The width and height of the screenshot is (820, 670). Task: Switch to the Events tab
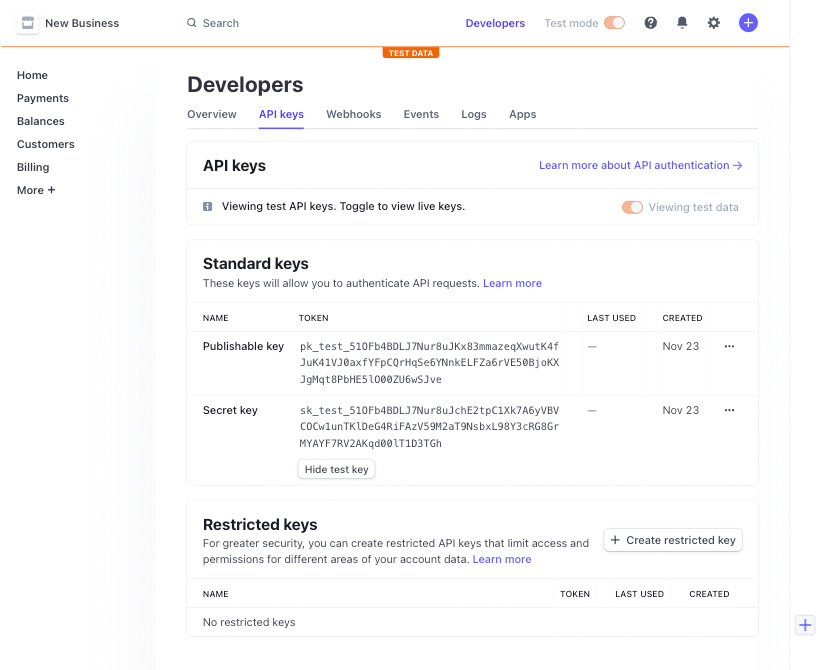421,114
